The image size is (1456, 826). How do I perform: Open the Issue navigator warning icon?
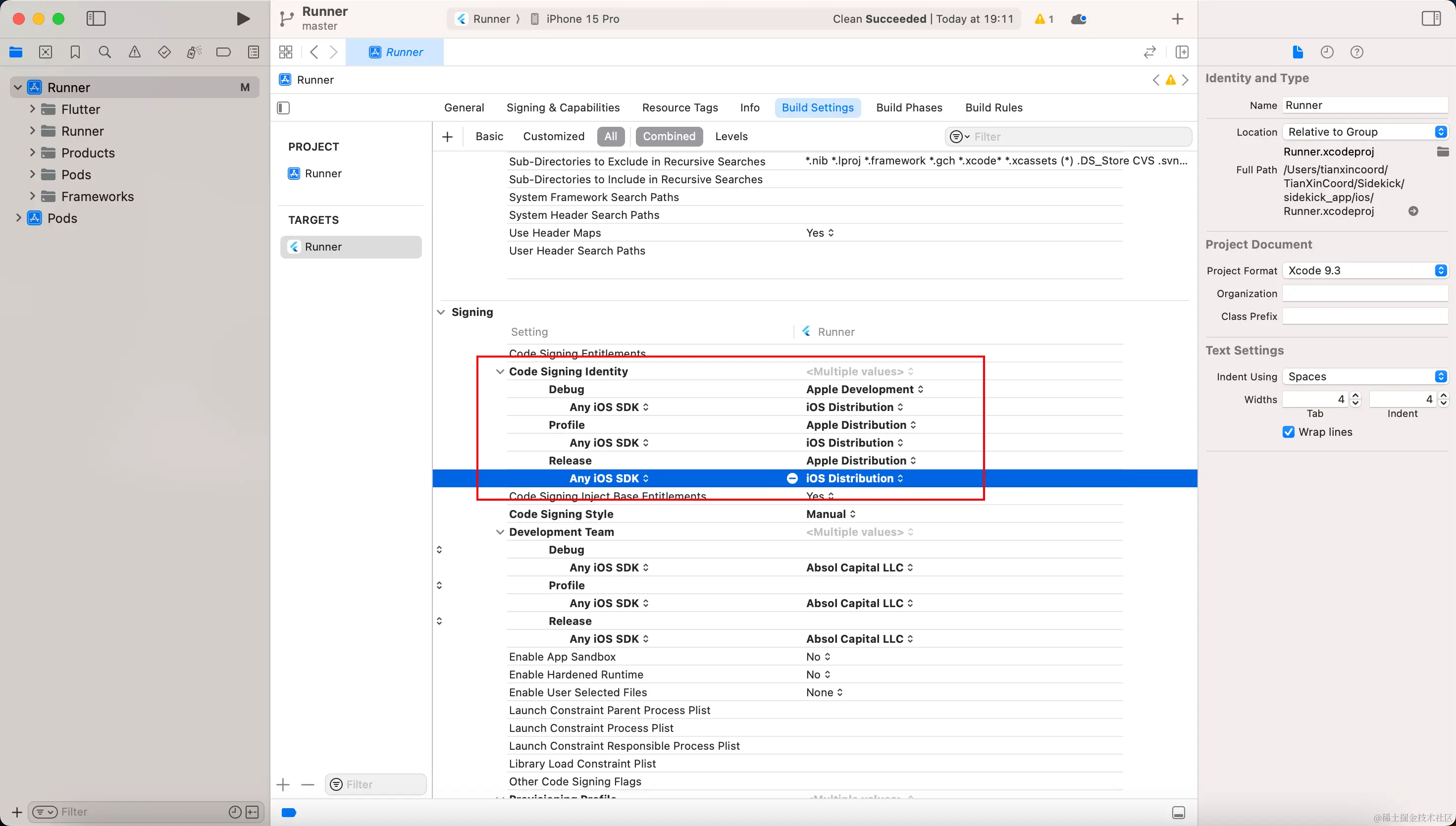(x=134, y=52)
